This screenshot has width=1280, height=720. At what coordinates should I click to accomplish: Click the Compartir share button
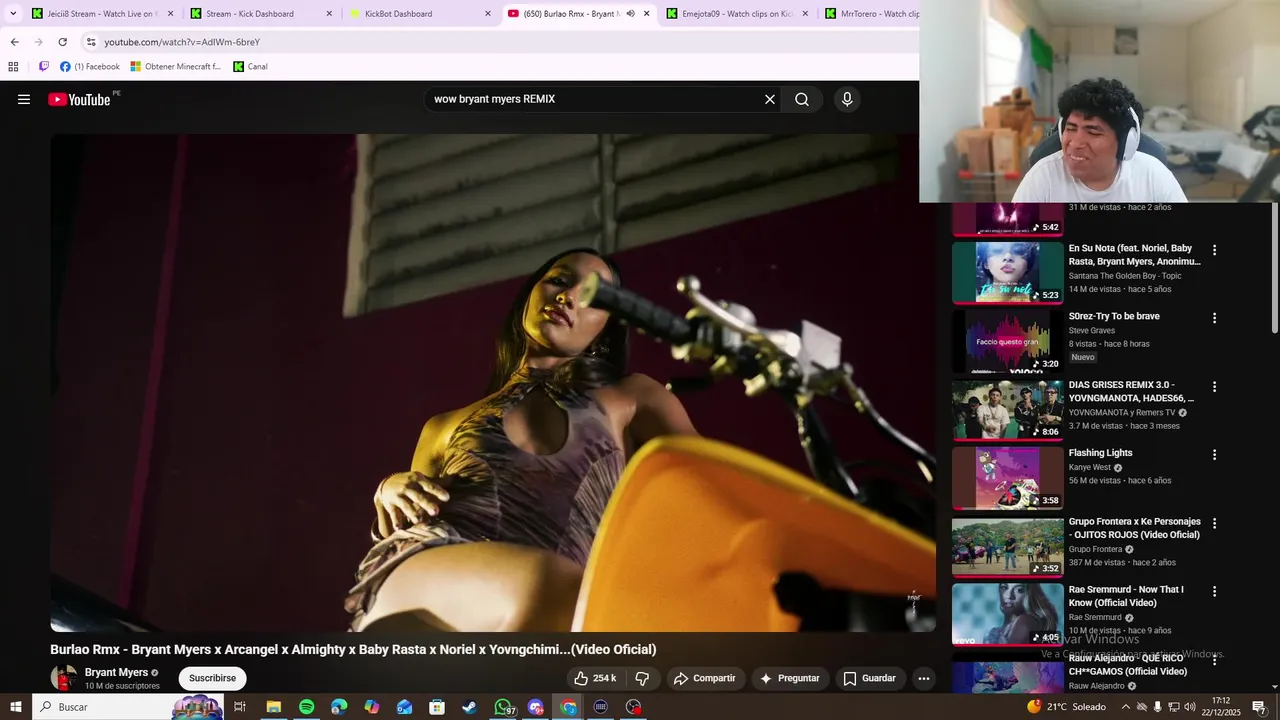pyautogui.click(x=704, y=678)
